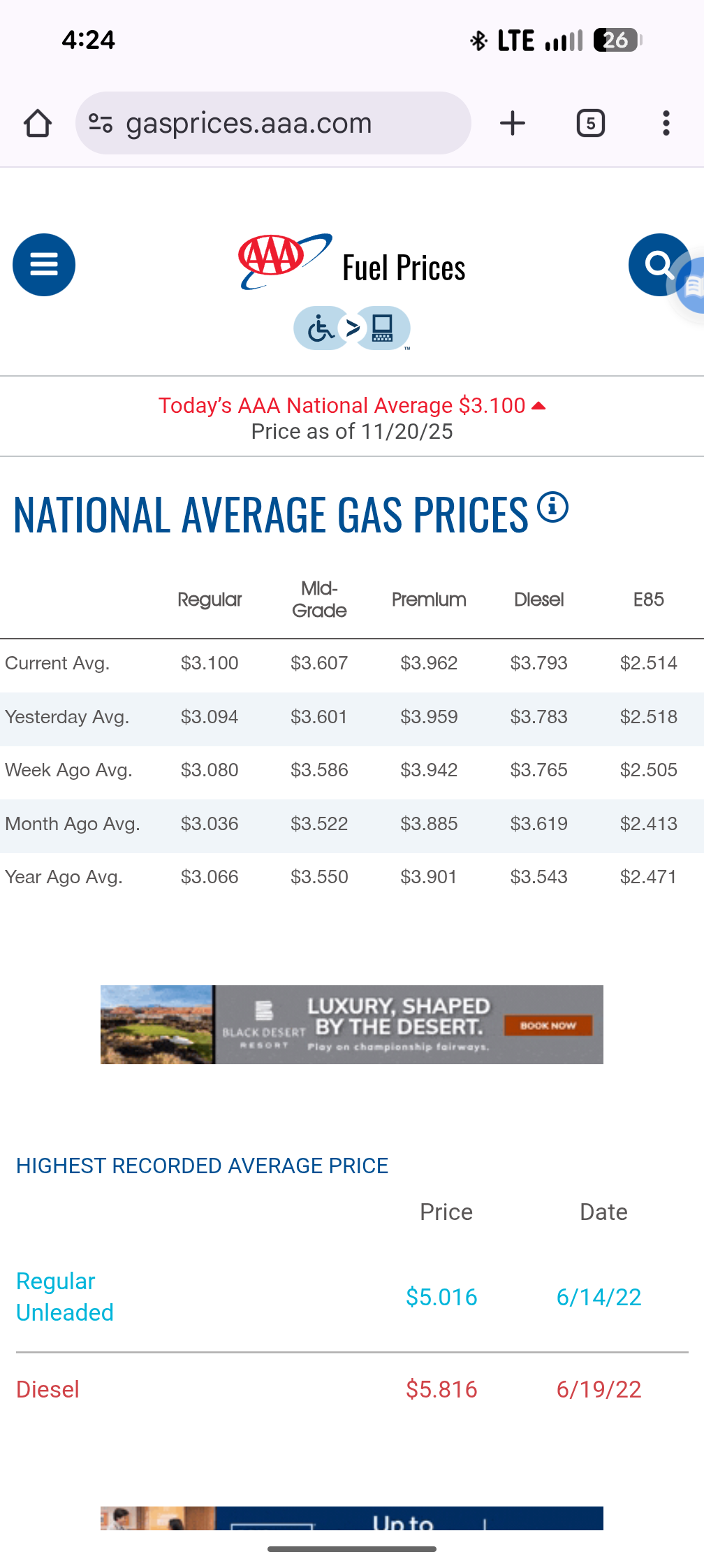Click Book Now in the resort ad
The height and width of the screenshot is (1568, 704).
click(548, 1026)
